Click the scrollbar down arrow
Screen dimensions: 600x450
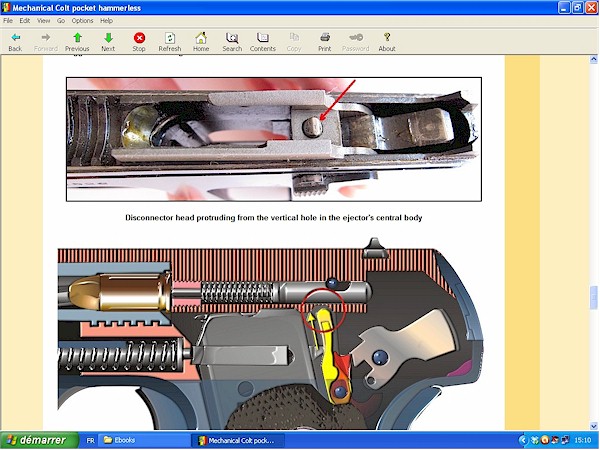point(593,426)
